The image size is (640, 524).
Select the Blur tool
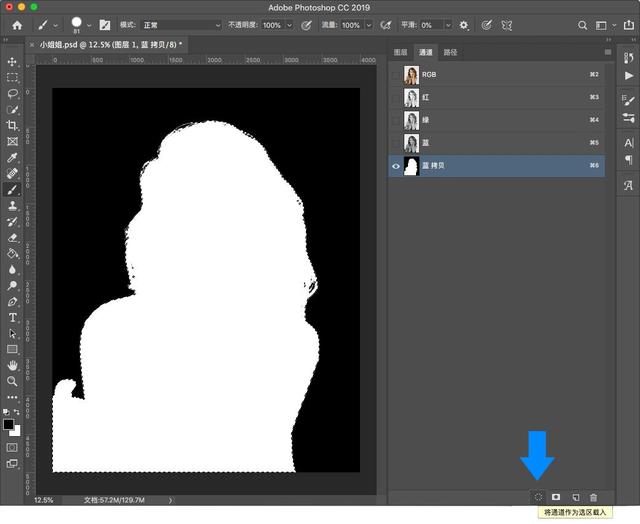12,269
